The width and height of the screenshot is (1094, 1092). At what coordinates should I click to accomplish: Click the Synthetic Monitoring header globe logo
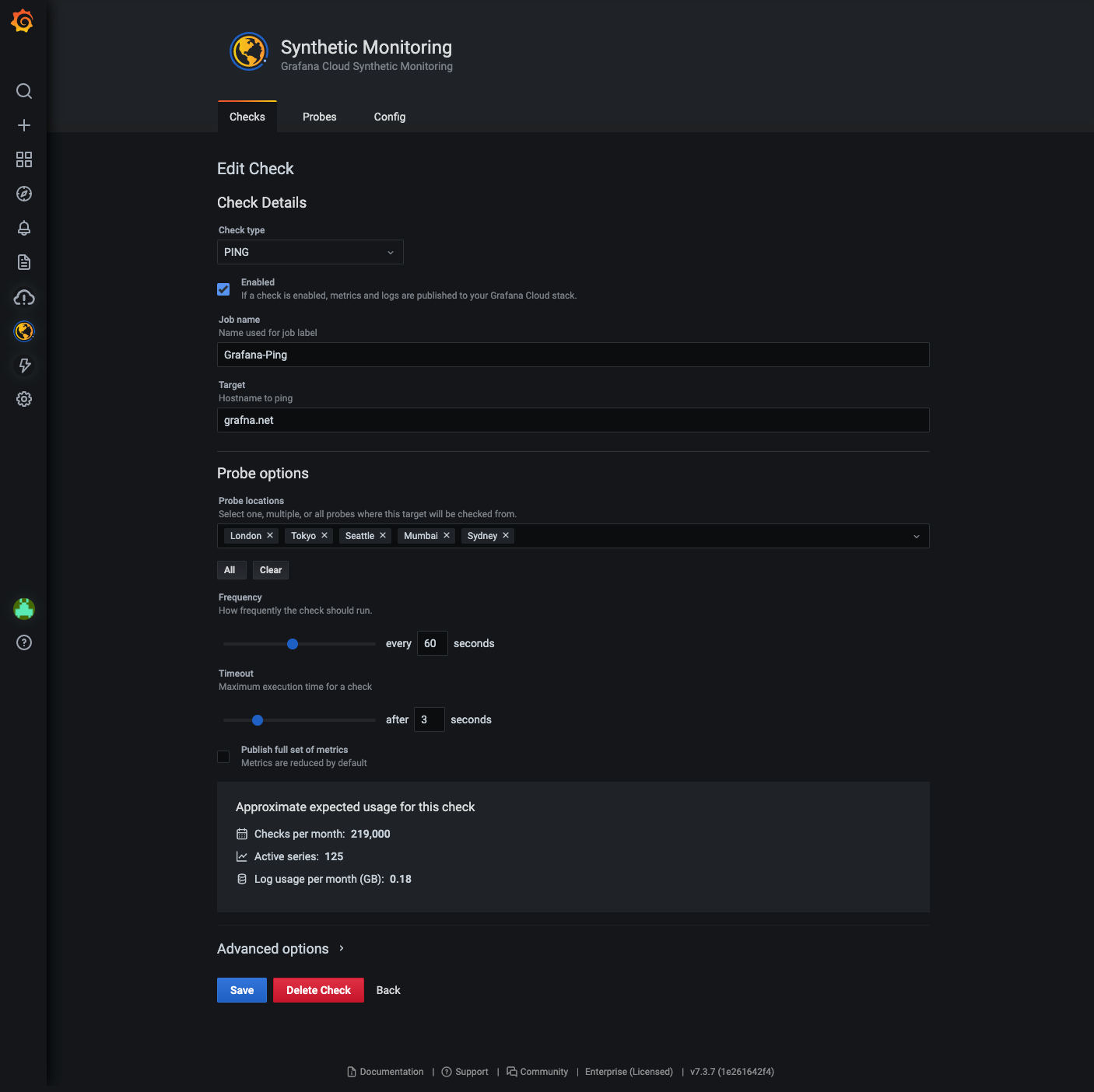249,51
